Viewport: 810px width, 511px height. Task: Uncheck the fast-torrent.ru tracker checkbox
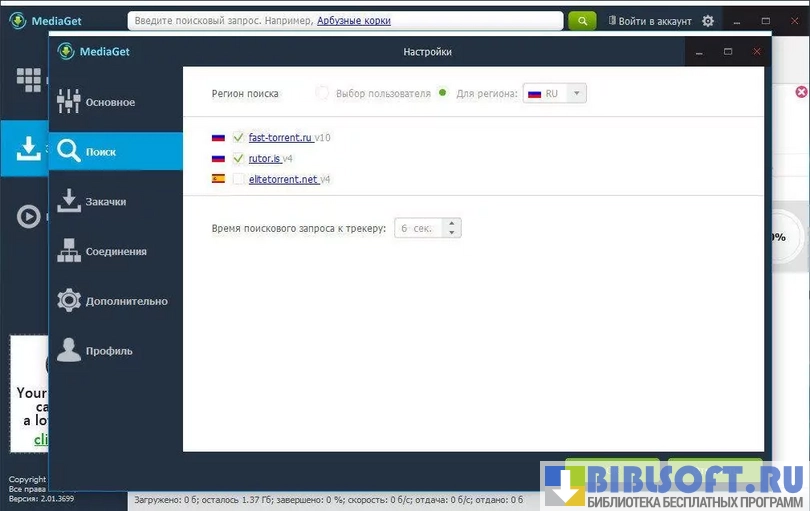(x=238, y=137)
